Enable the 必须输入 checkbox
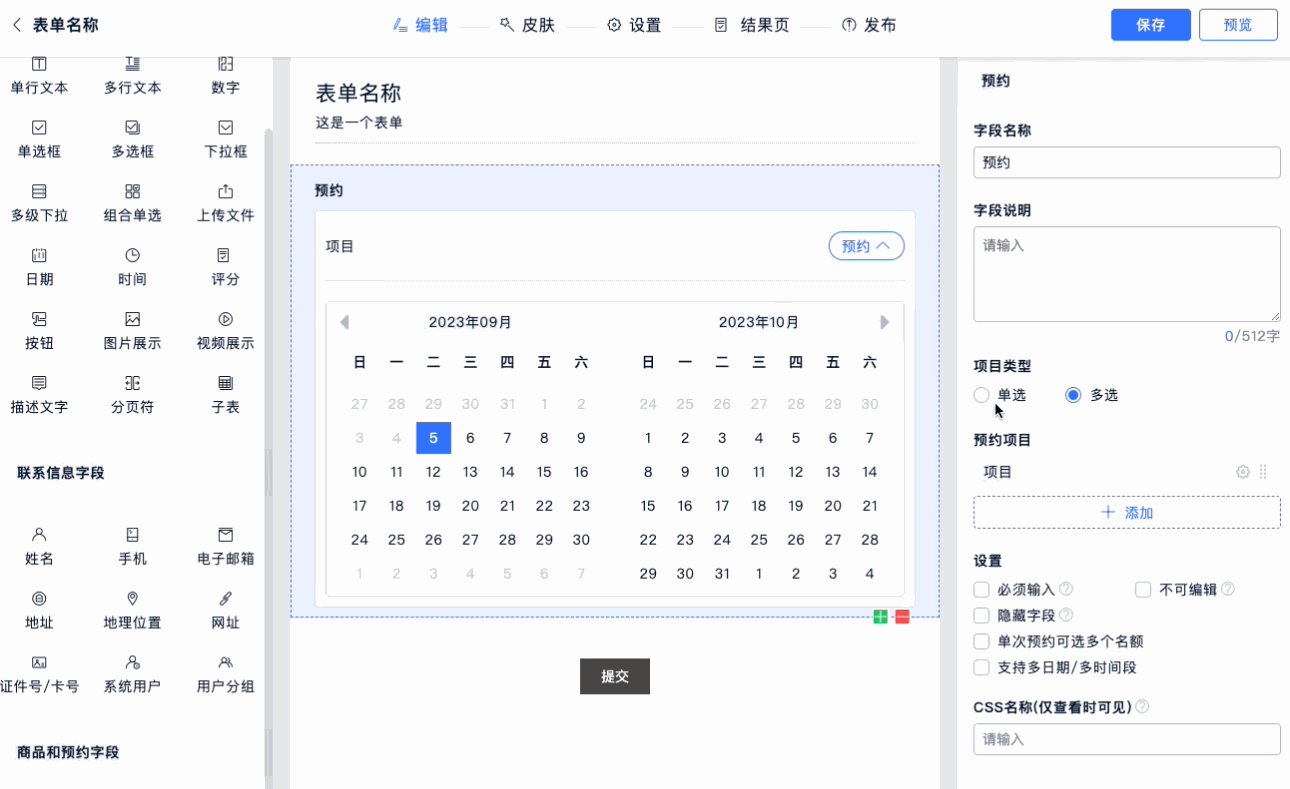Viewport: 1290px width, 789px height. tap(982, 590)
